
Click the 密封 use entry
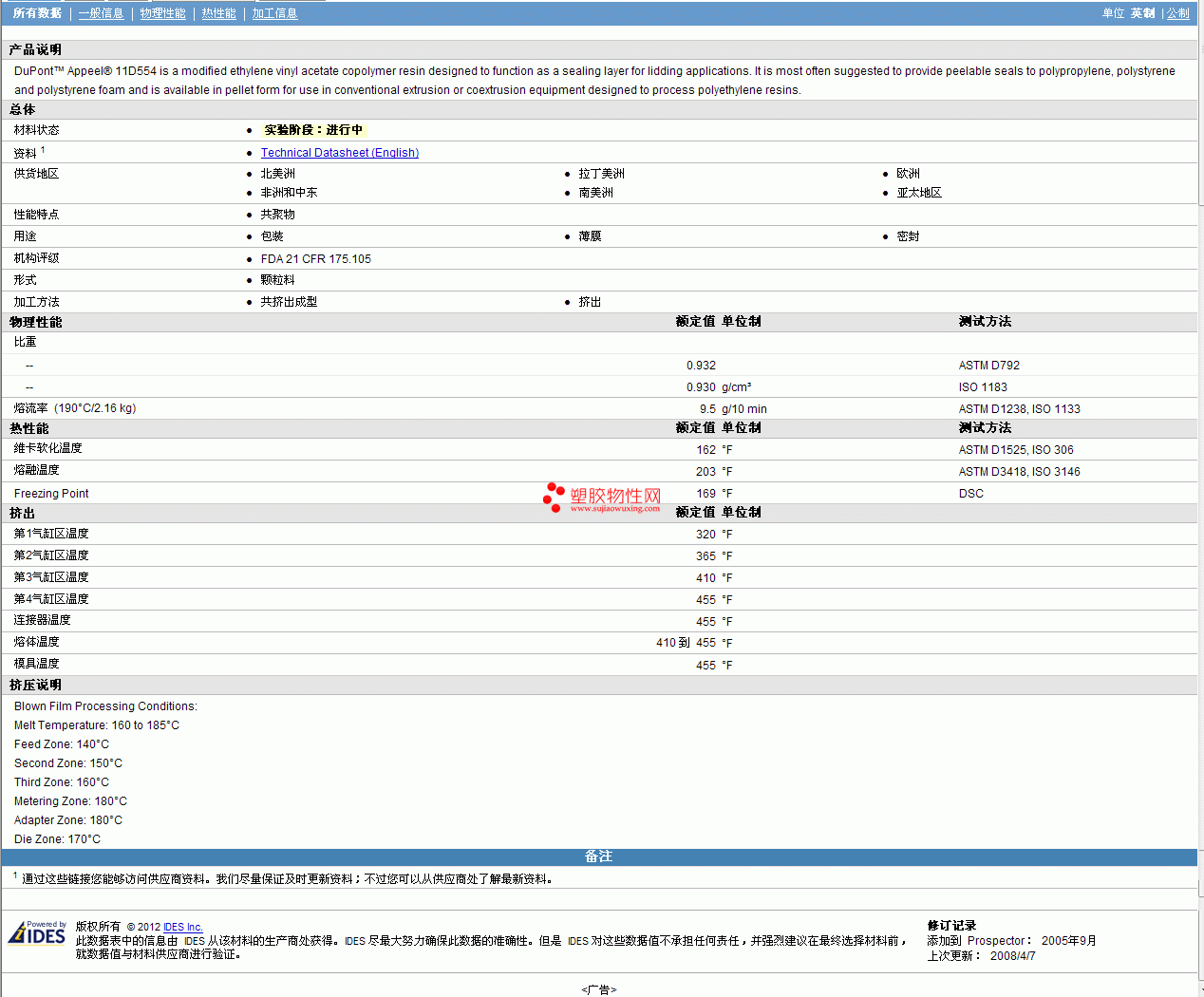pyautogui.click(x=909, y=236)
